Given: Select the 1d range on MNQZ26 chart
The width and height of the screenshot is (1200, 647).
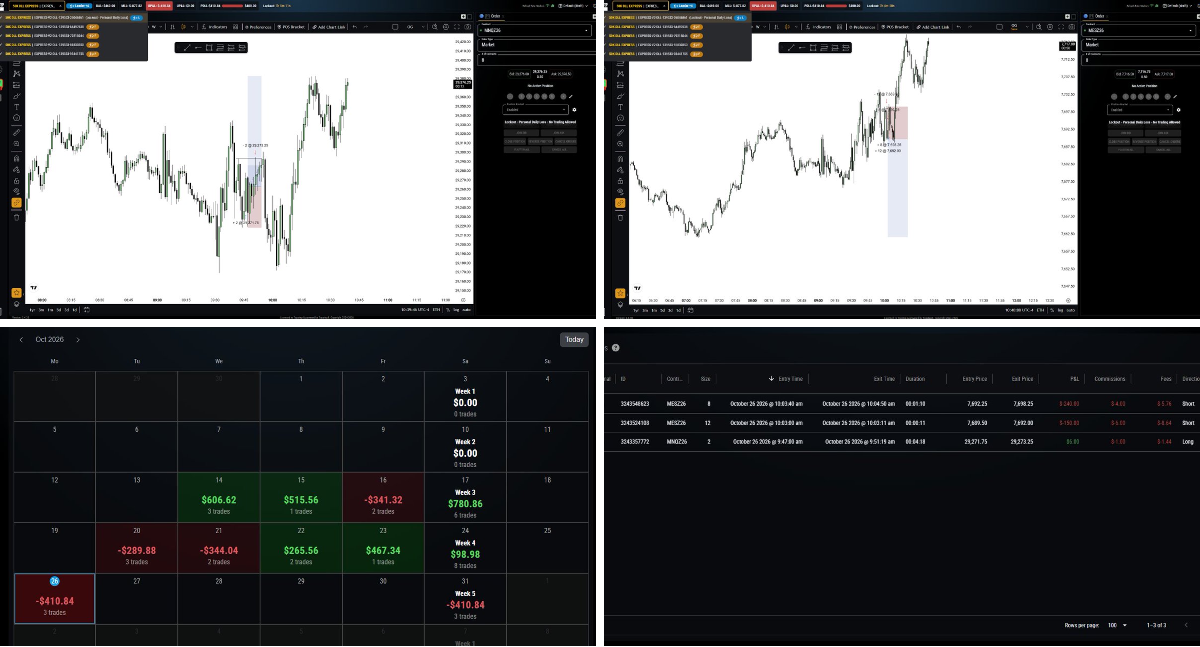Looking at the screenshot, I should (x=75, y=310).
